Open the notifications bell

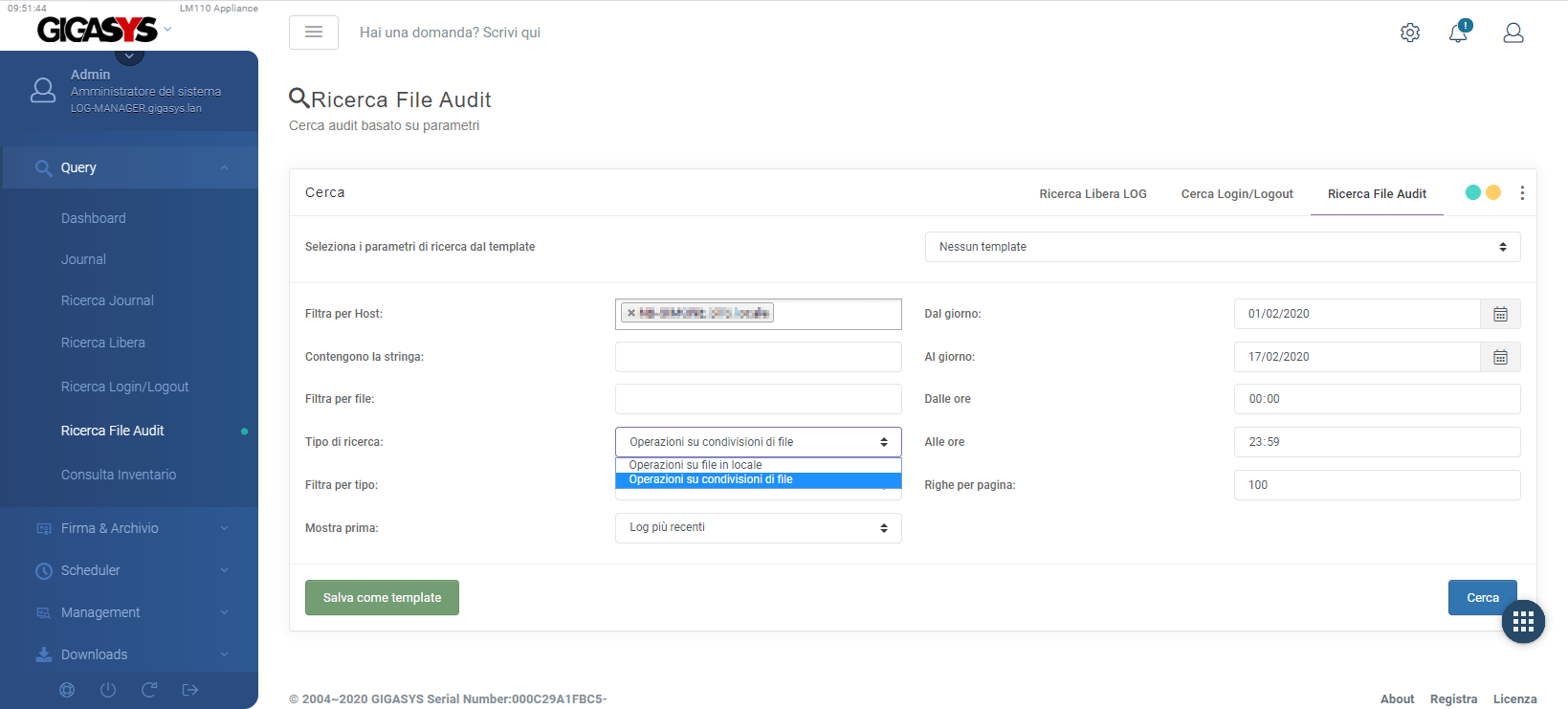point(1458,33)
